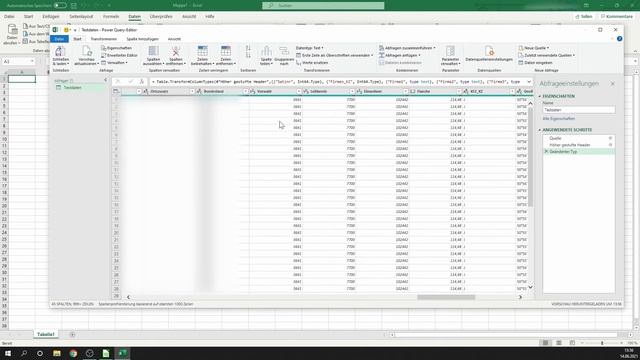Click the Spalten auswählen icon
640x360 pixels.
click(x=153, y=51)
